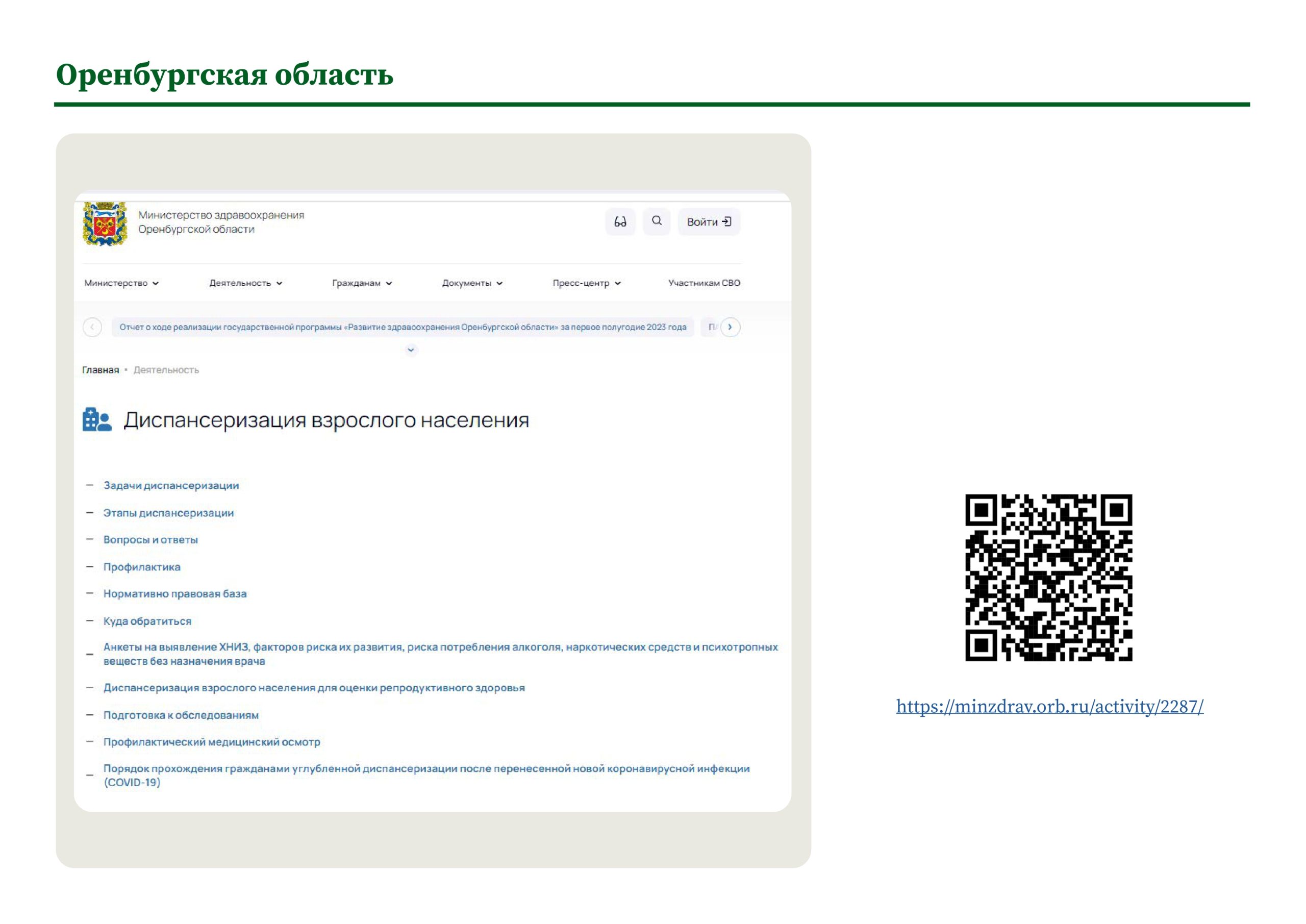Go to Главная breadcrumb
Screen dimensions: 1306x924
(x=101, y=370)
